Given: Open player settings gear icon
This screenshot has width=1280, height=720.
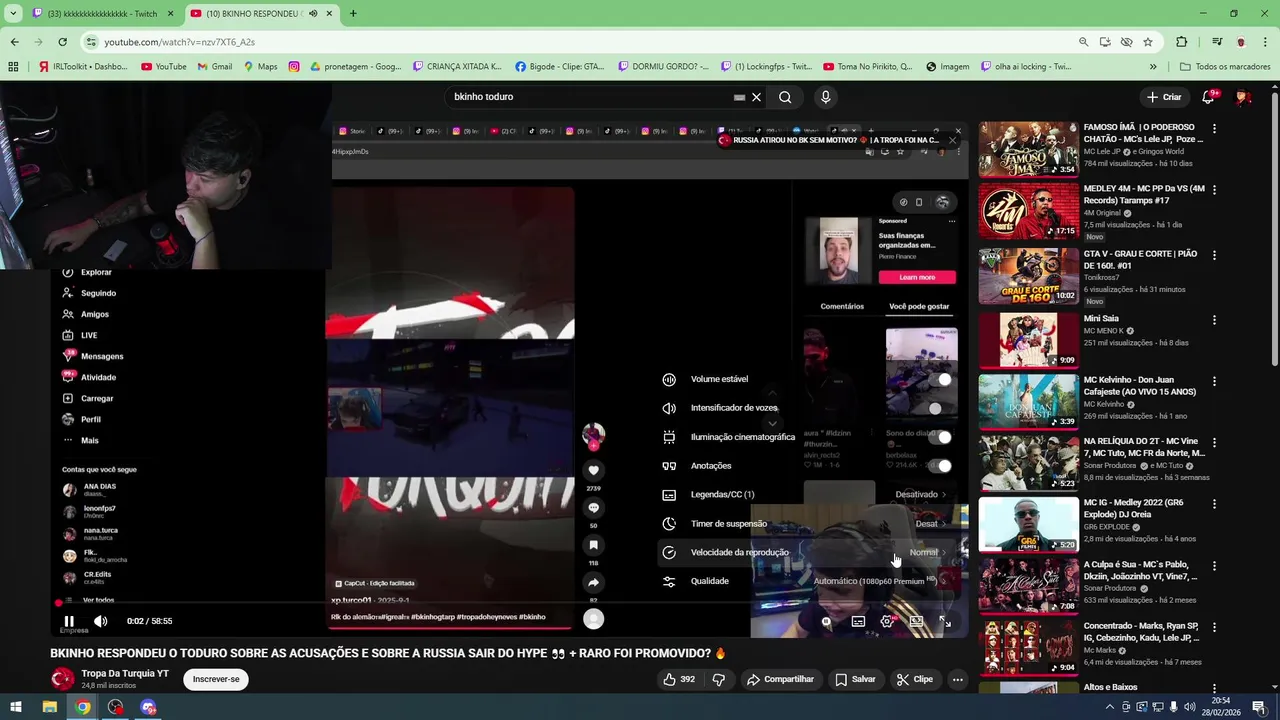Looking at the screenshot, I should pos(887,621).
